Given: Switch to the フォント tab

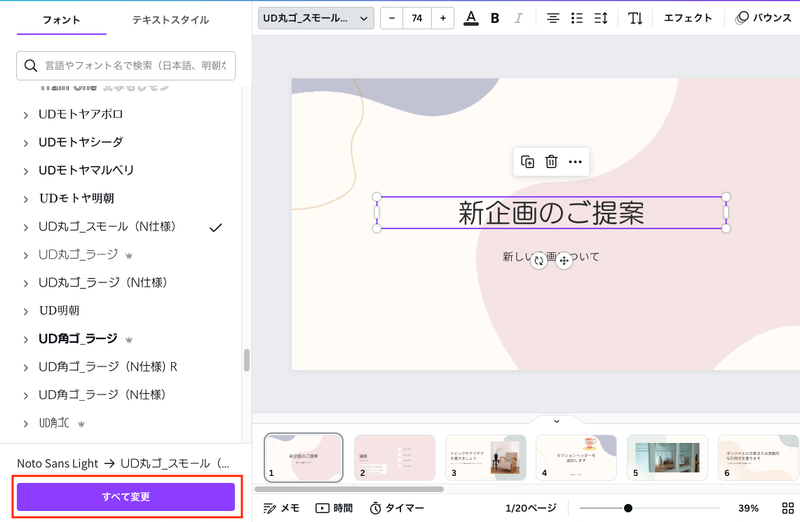Looking at the screenshot, I should (x=61, y=20).
